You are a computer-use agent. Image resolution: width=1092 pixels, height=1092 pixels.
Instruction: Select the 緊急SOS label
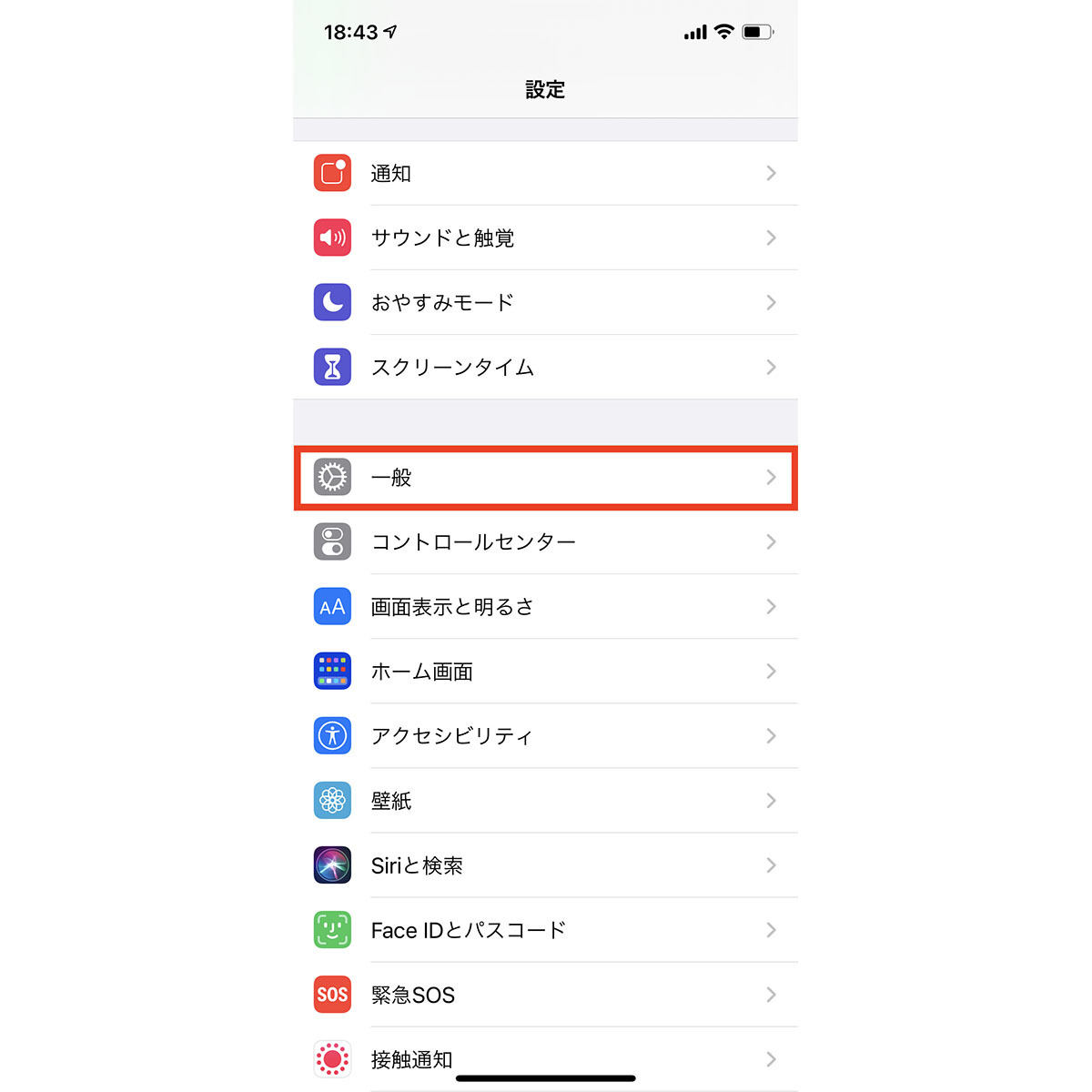coord(413,995)
